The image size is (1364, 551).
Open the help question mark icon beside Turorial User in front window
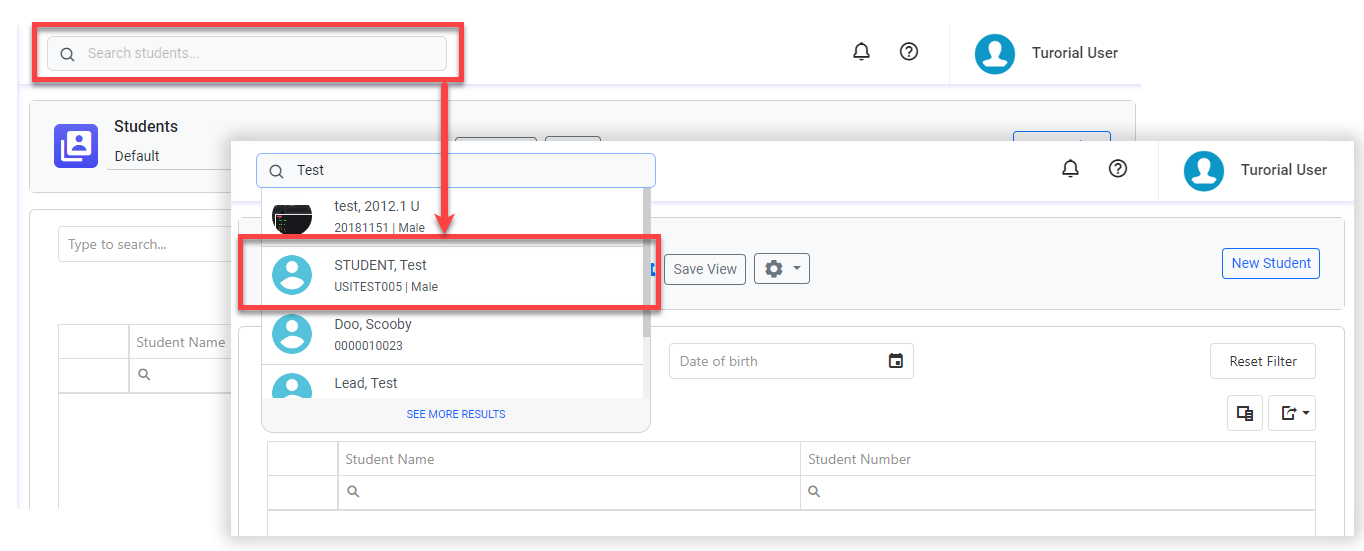pyautogui.click(x=1118, y=169)
